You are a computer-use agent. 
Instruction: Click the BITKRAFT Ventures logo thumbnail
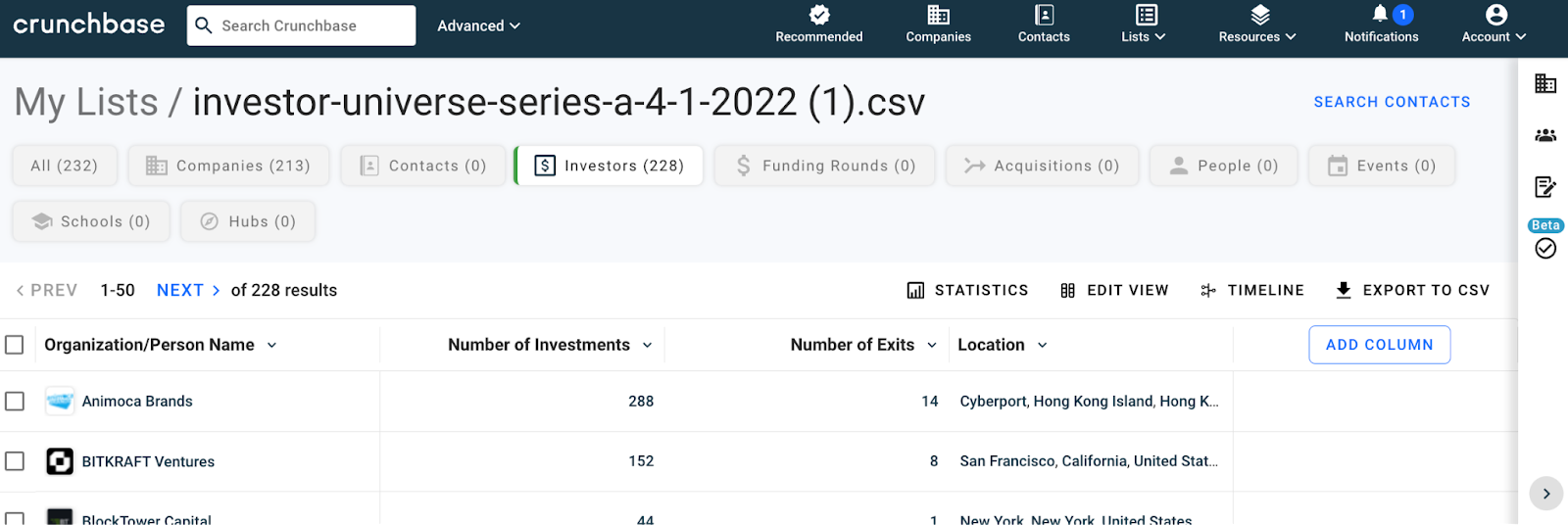(x=60, y=460)
